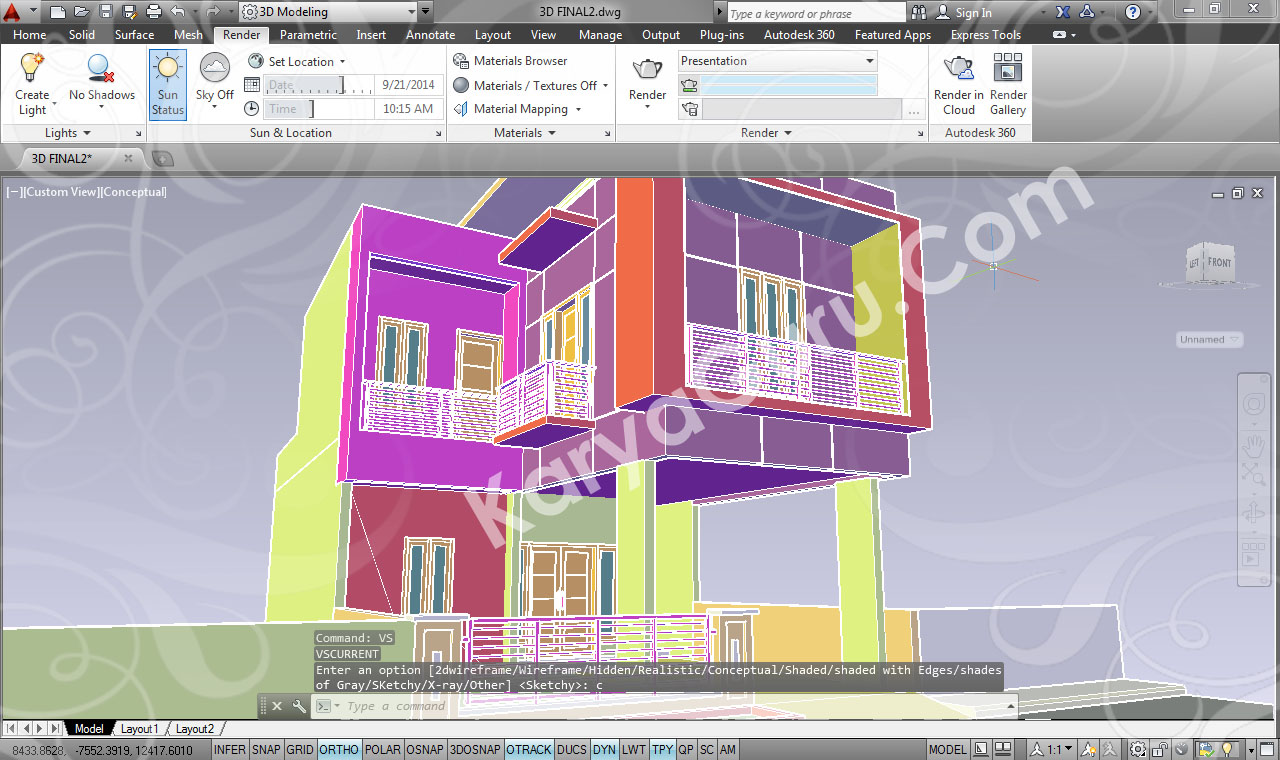Expand the Materials / Textures Off dropdown
The image size is (1280, 760).
tap(605, 86)
